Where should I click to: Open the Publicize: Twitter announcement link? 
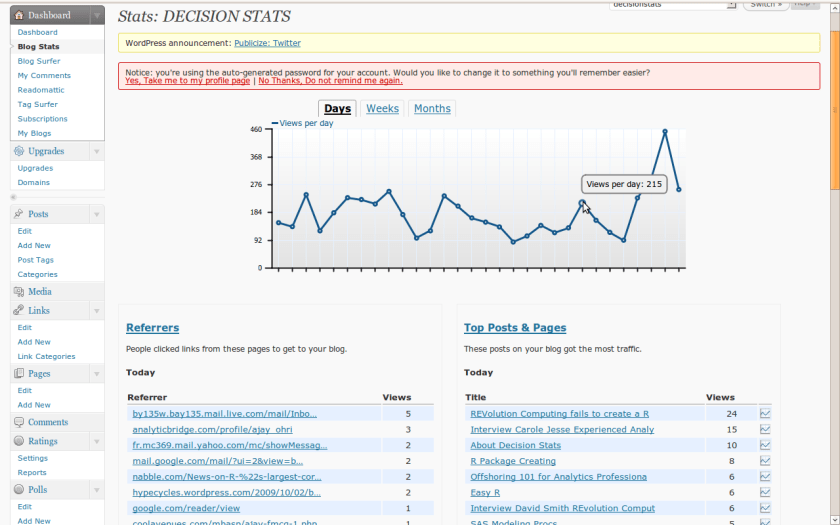tap(267, 43)
